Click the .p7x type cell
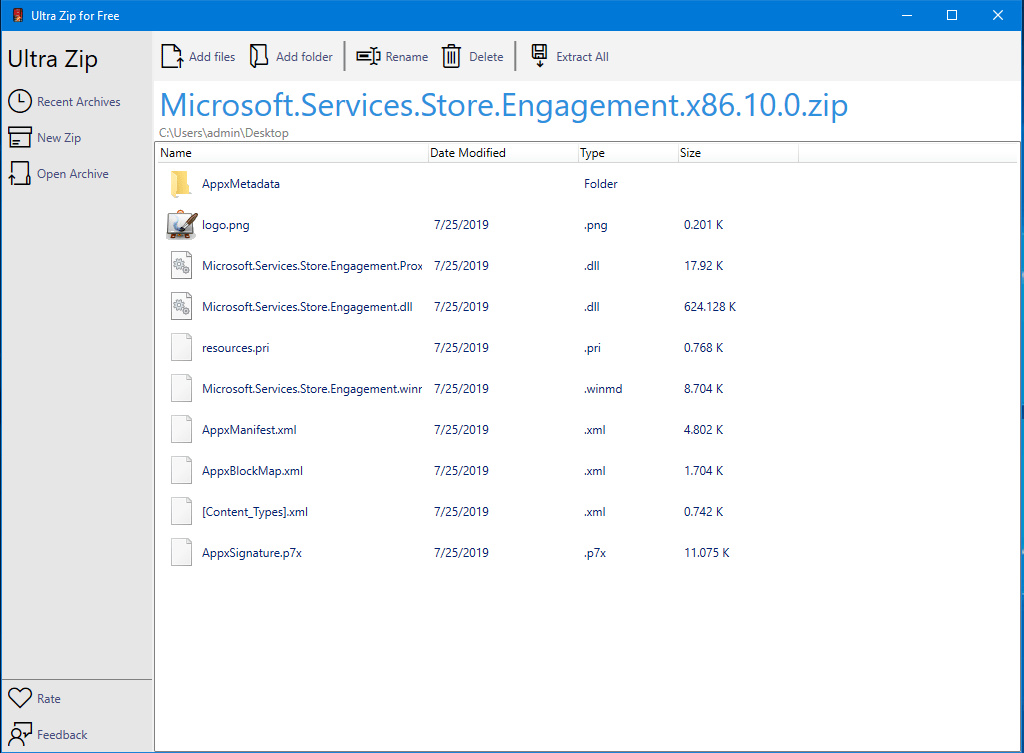The width and height of the screenshot is (1024, 753). tap(595, 553)
